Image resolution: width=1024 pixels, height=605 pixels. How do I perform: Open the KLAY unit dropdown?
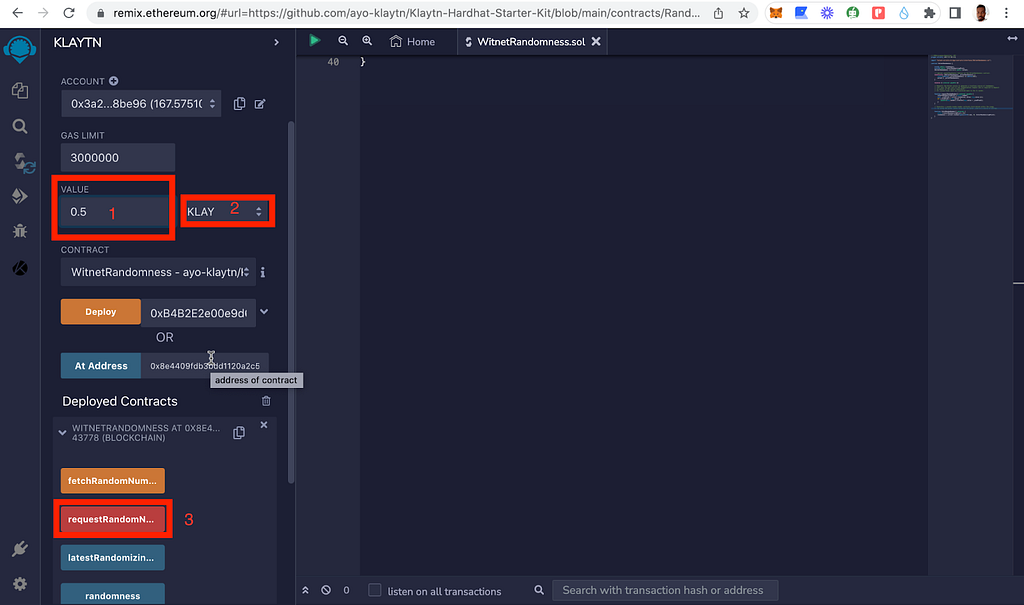[225, 212]
